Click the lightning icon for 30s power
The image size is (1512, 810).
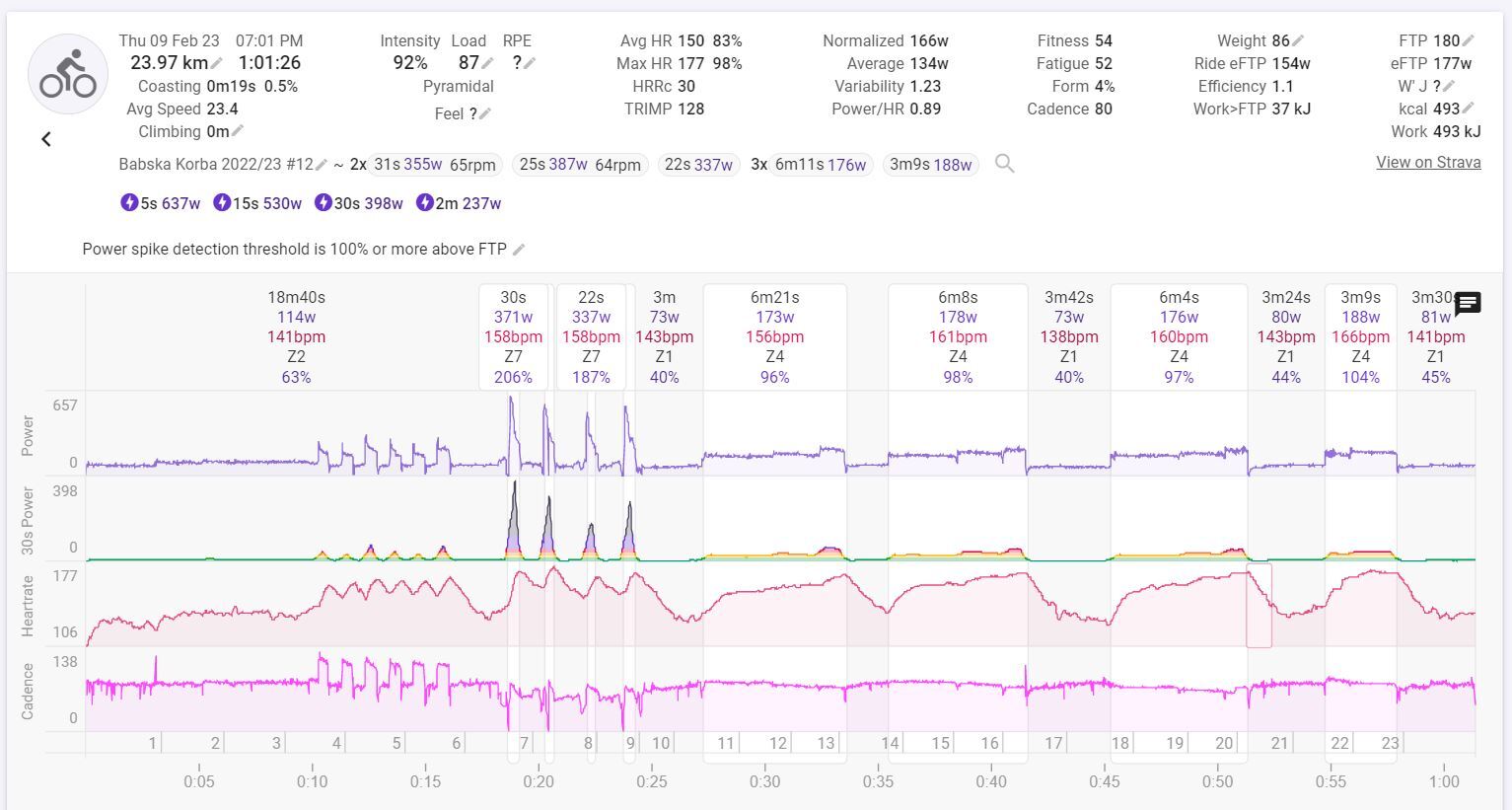point(324,203)
